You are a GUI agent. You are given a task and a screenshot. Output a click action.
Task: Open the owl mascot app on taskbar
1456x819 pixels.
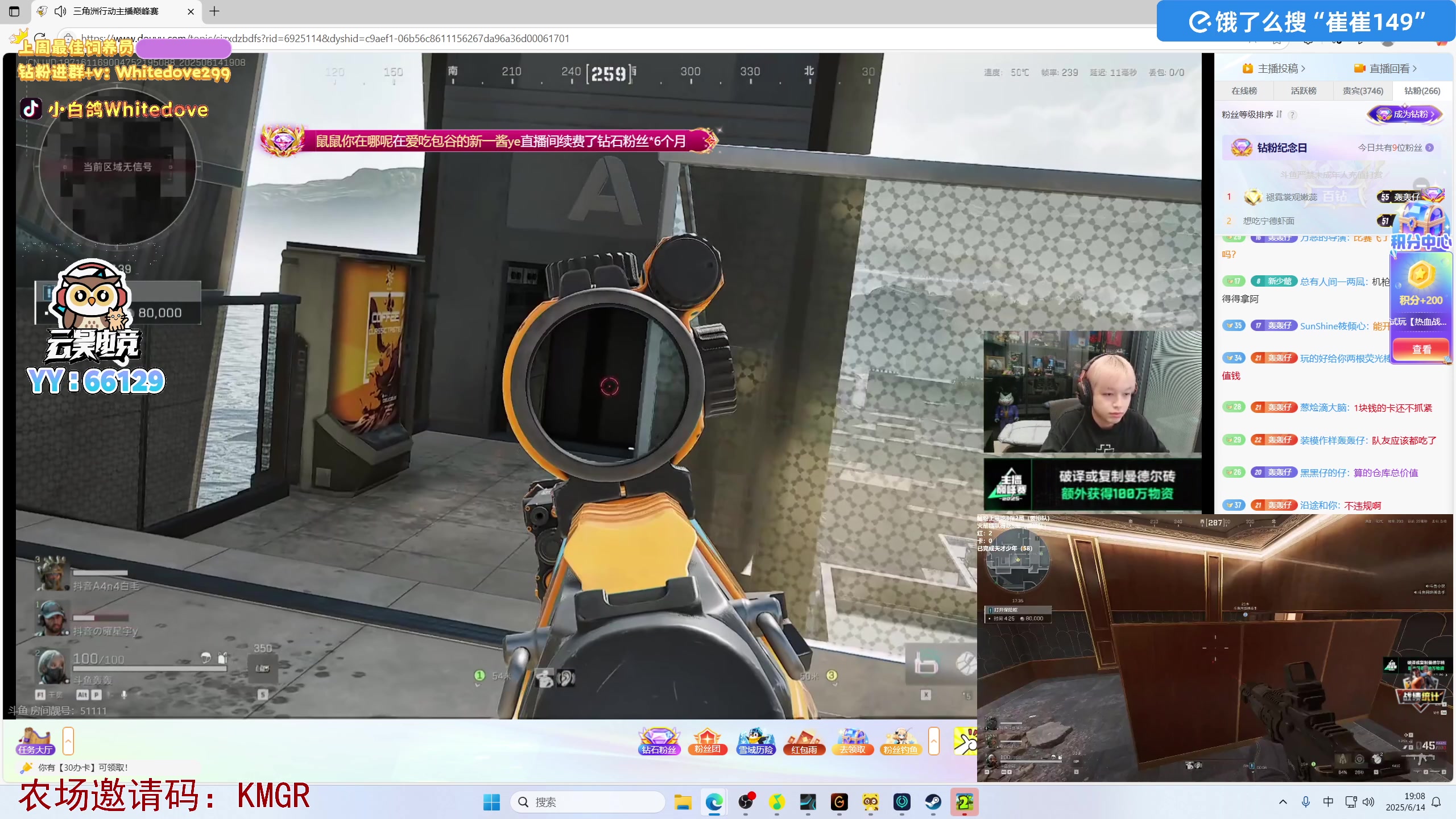[x=870, y=802]
